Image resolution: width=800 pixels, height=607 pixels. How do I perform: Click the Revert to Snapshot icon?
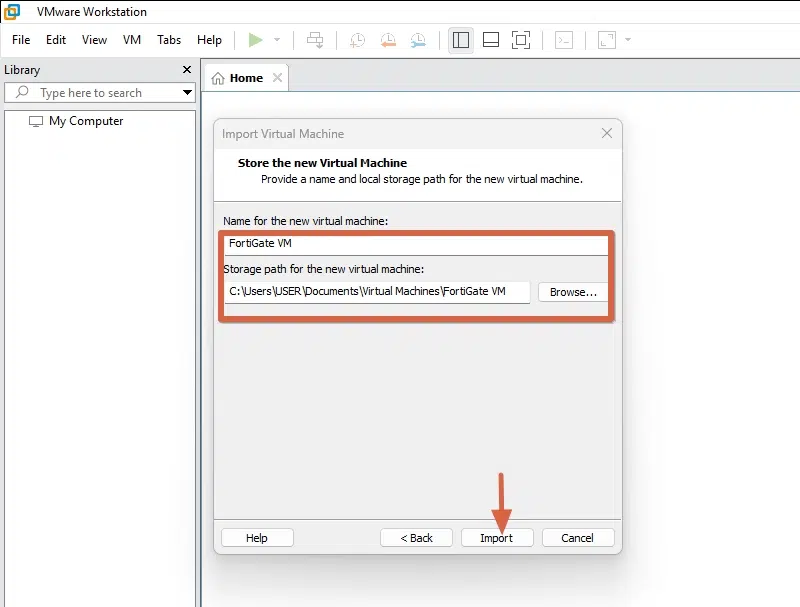click(388, 40)
